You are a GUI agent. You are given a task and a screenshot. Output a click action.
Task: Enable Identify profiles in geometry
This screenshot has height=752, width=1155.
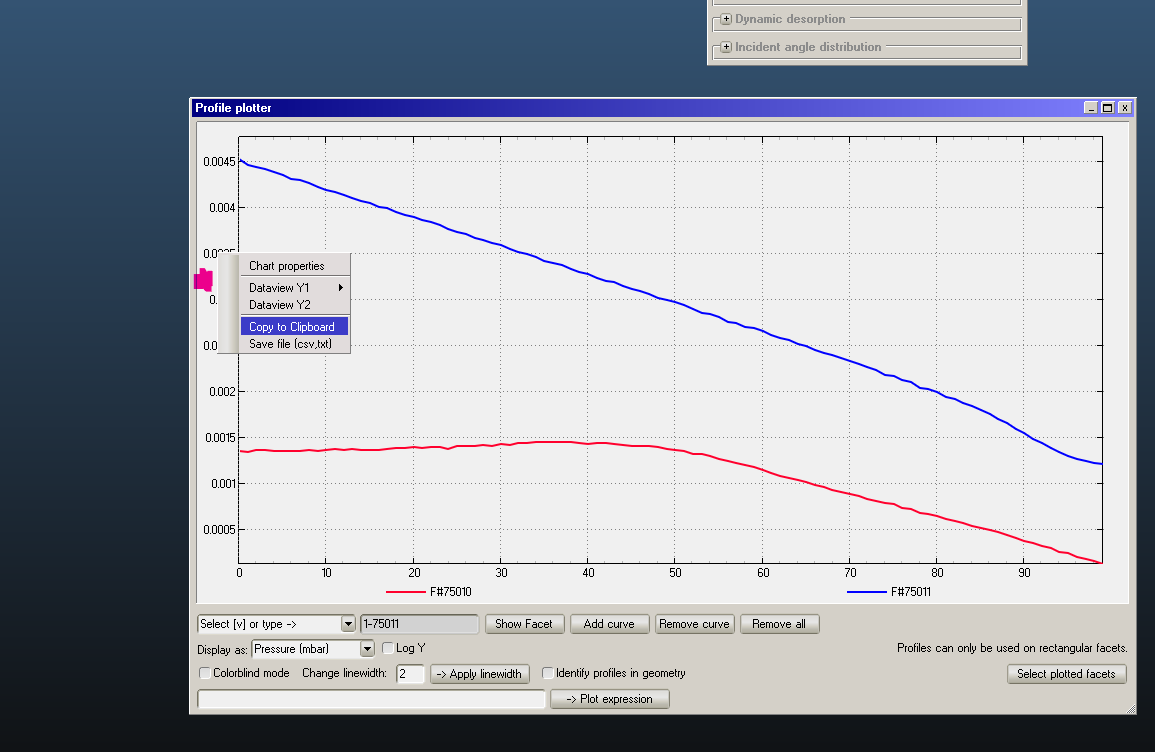pos(548,674)
